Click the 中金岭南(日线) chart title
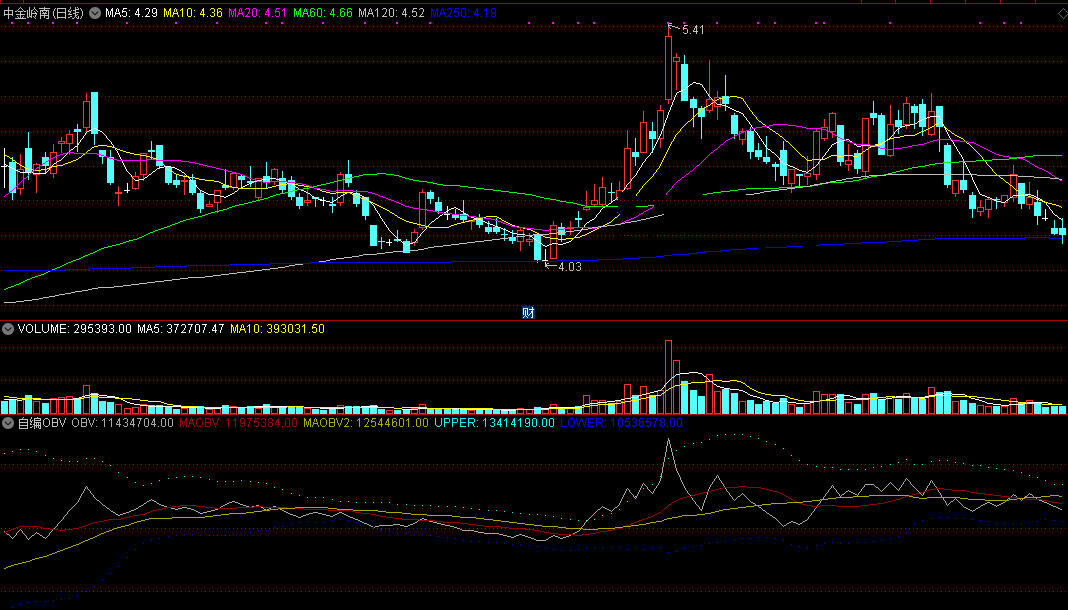Image resolution: width=1068 pixels, height=610 pixels. 44,13
